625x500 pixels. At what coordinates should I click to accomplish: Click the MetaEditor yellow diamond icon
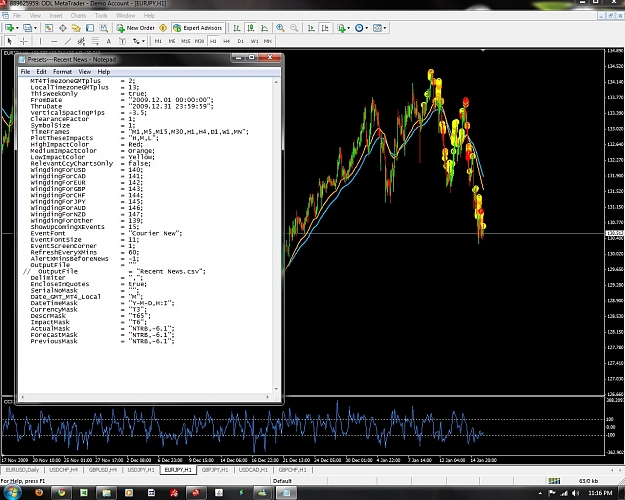[x=163, y=28]
